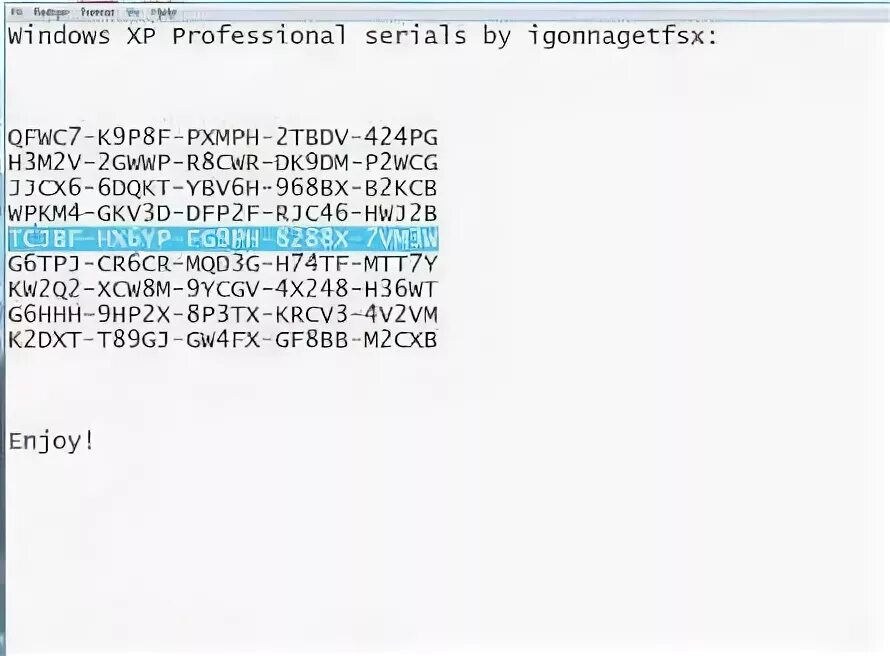The height and width of the screenshot is (656, 890).
Task: Click the serial line starting with G6TPJ
Action: [x=223, y=264]
